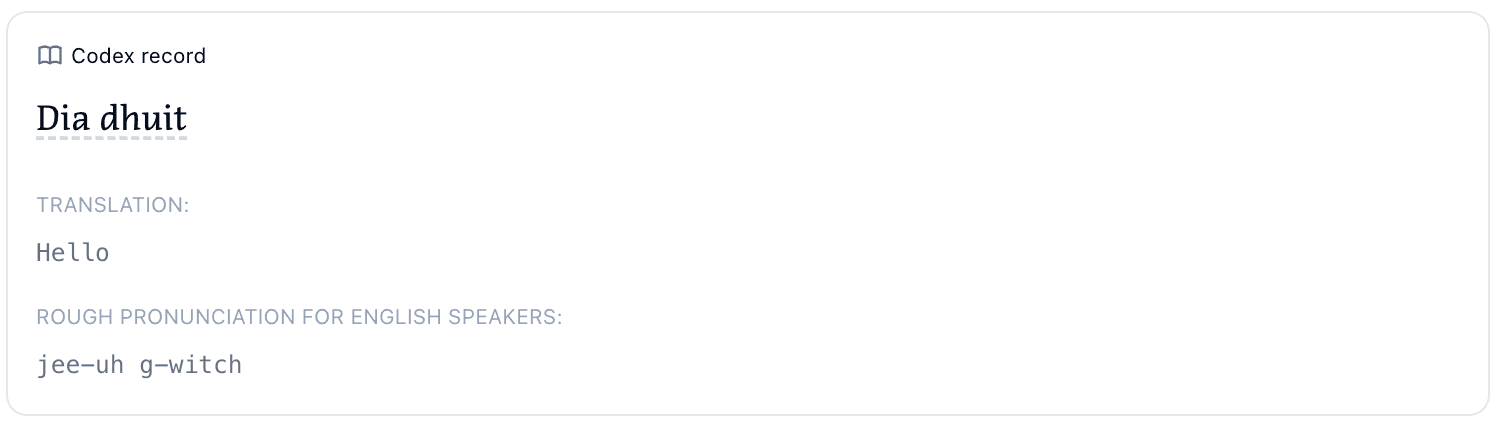Click the "TRANSLATION:" field label
Image resolution: width=1498 pixels, height=426 pixels.
pos(113,205)
